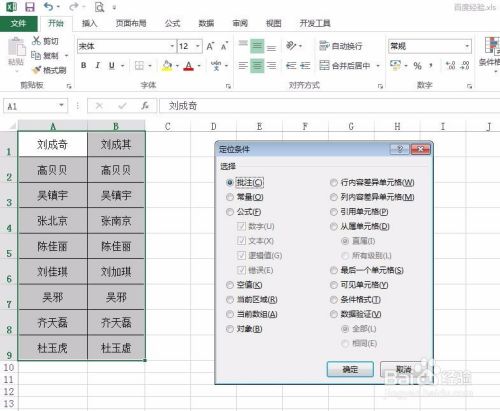
Task: Click the Percent Style icon
Action: [x=417, y=66]
